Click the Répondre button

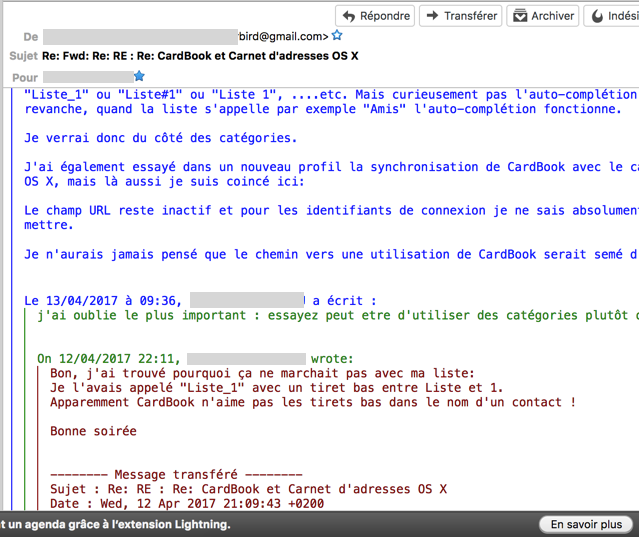point(375,16)
